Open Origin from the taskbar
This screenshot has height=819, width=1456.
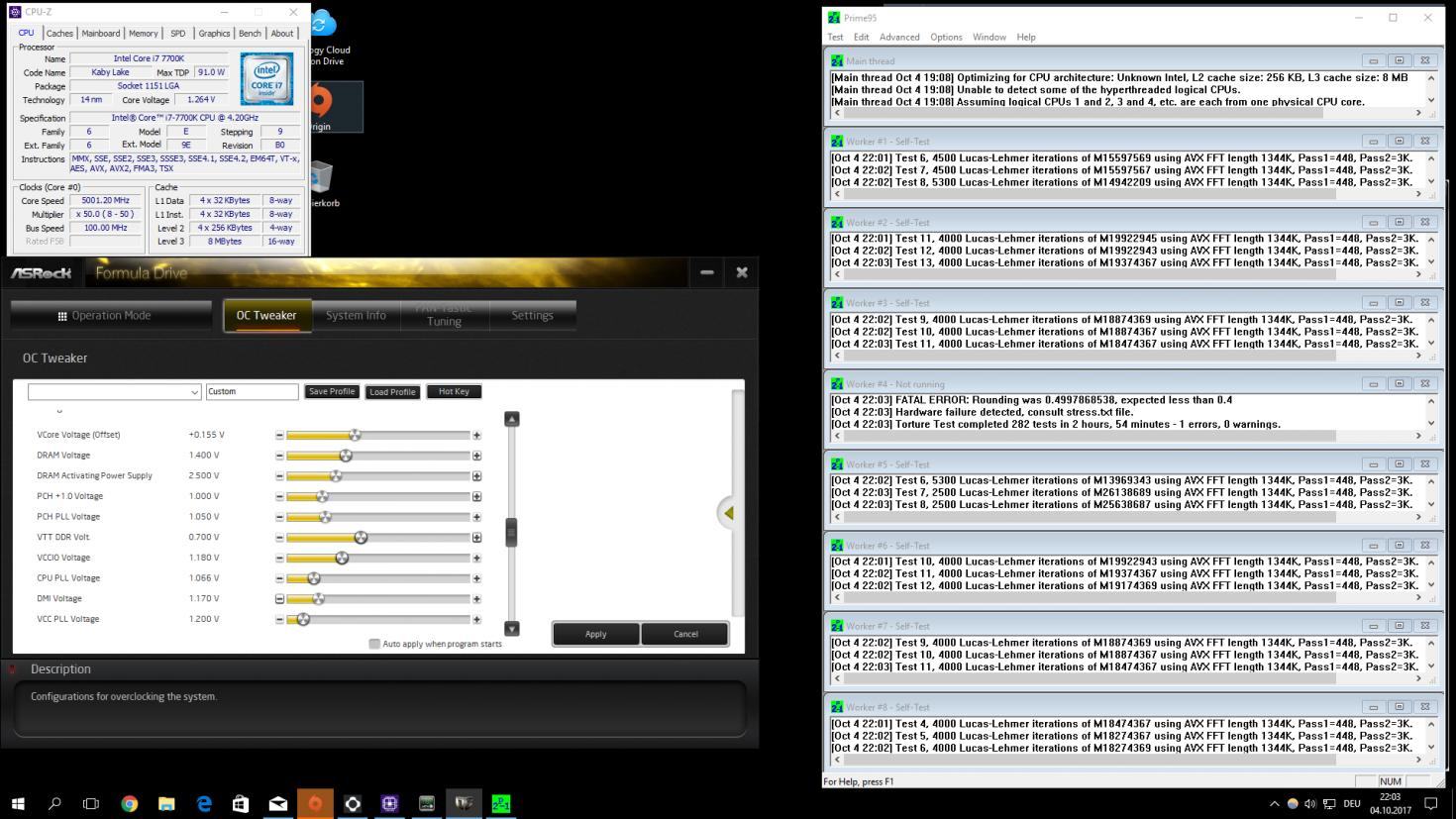pos(315,803)
